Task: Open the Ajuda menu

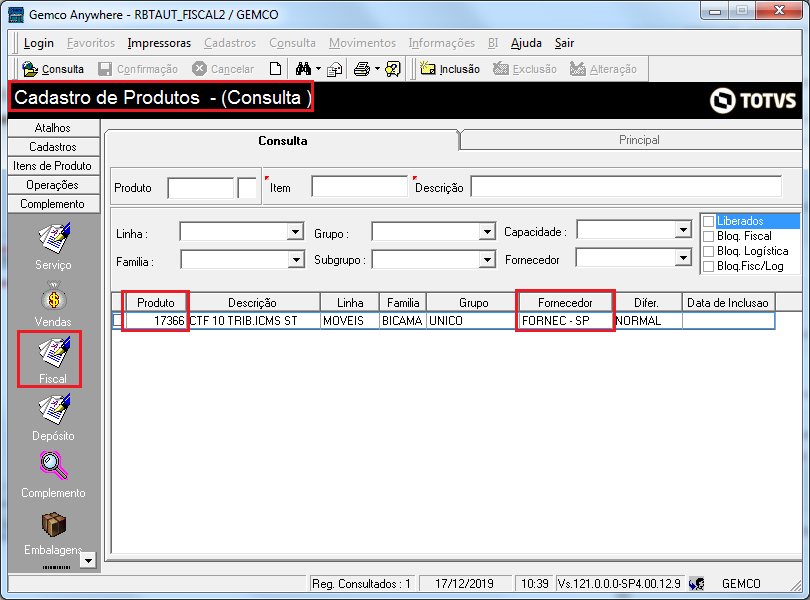Action: click(x=526, y=43)
